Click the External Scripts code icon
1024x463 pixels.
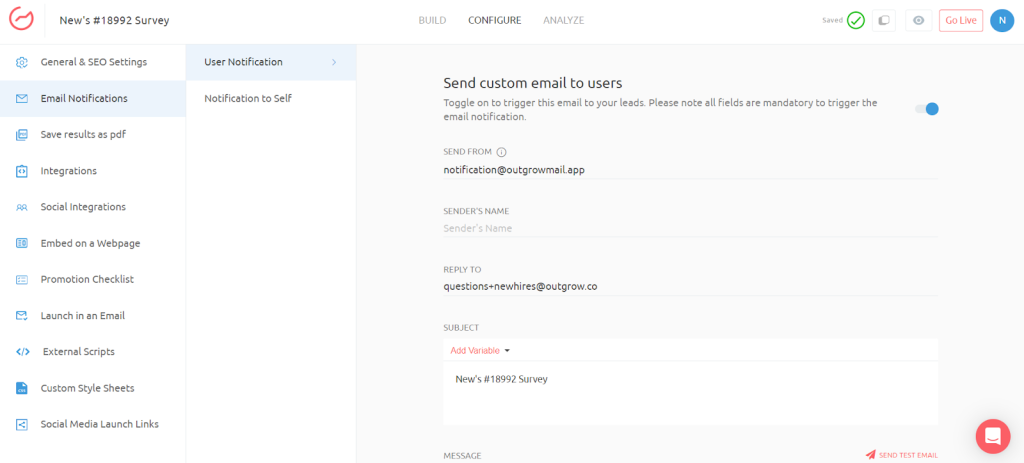(x=22, y=352)
